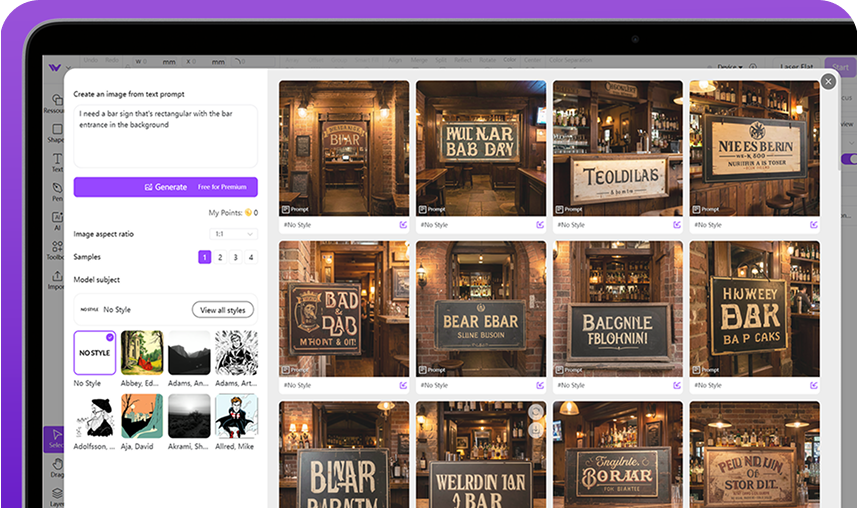Open the BLNAR sign image
The image size is (858, 508).
pyautogui.click(x=344, y=454)
